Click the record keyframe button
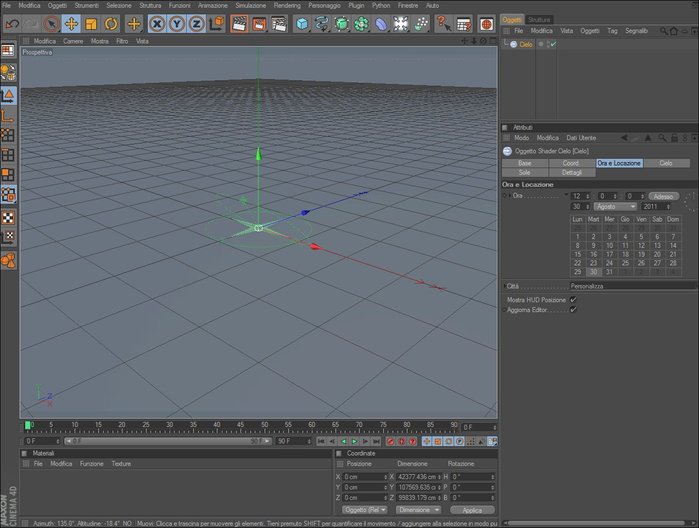The height and width of the screenshot is (528, 699). pos(391,441)
